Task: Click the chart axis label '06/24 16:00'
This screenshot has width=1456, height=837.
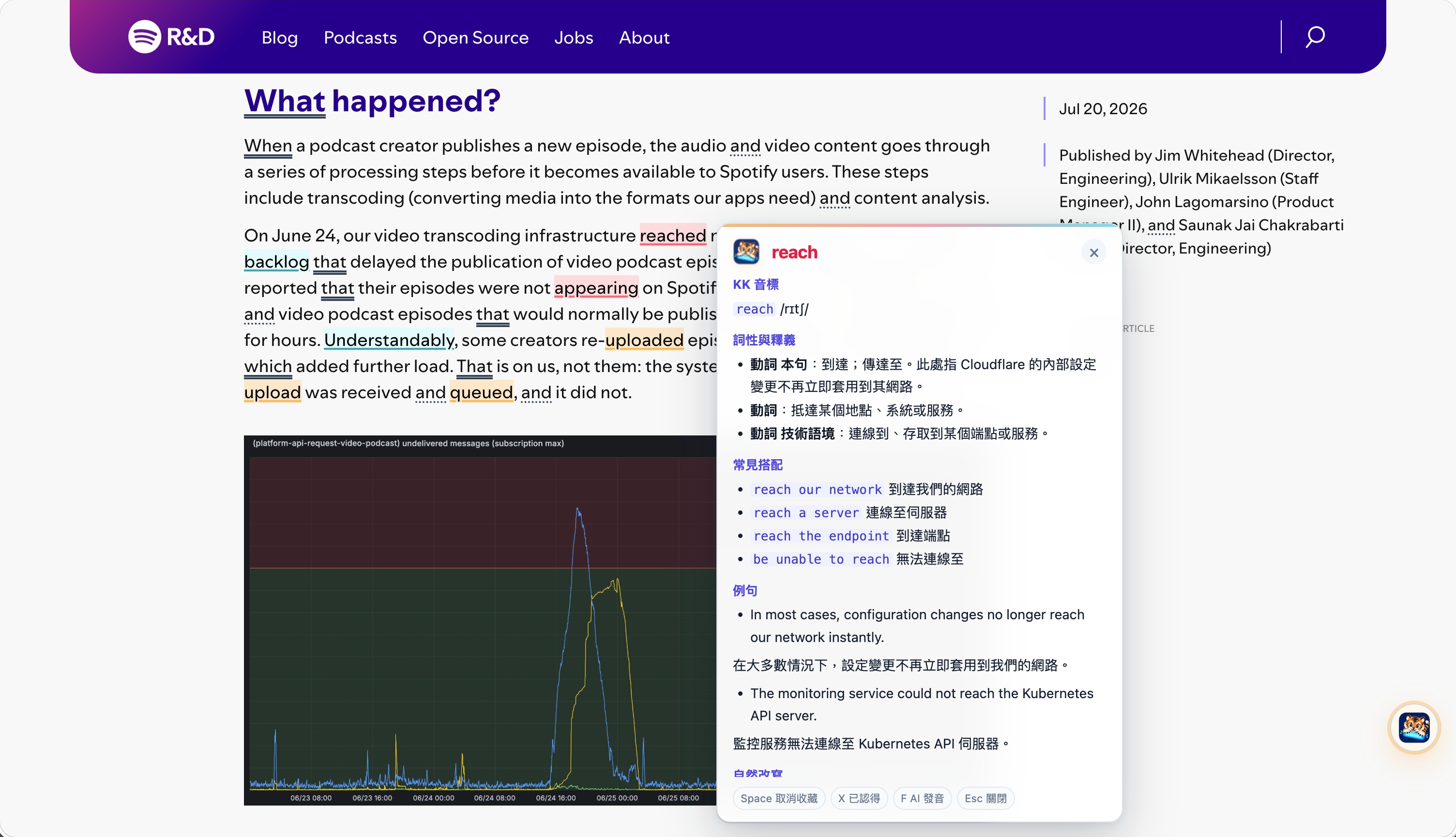Action: click(x=556, y=798)
